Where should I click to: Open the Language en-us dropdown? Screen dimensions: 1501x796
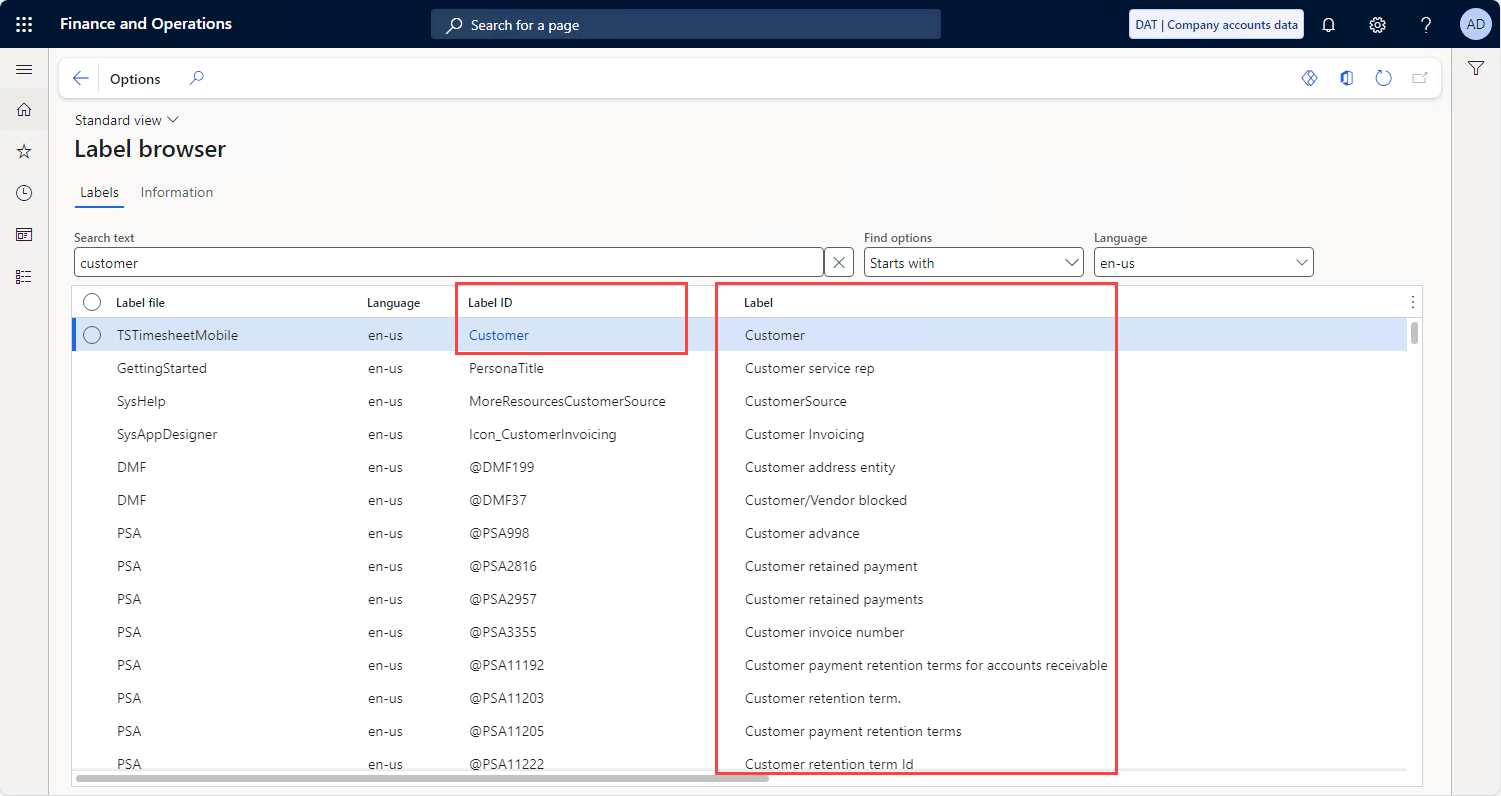tap(1203, 263)
